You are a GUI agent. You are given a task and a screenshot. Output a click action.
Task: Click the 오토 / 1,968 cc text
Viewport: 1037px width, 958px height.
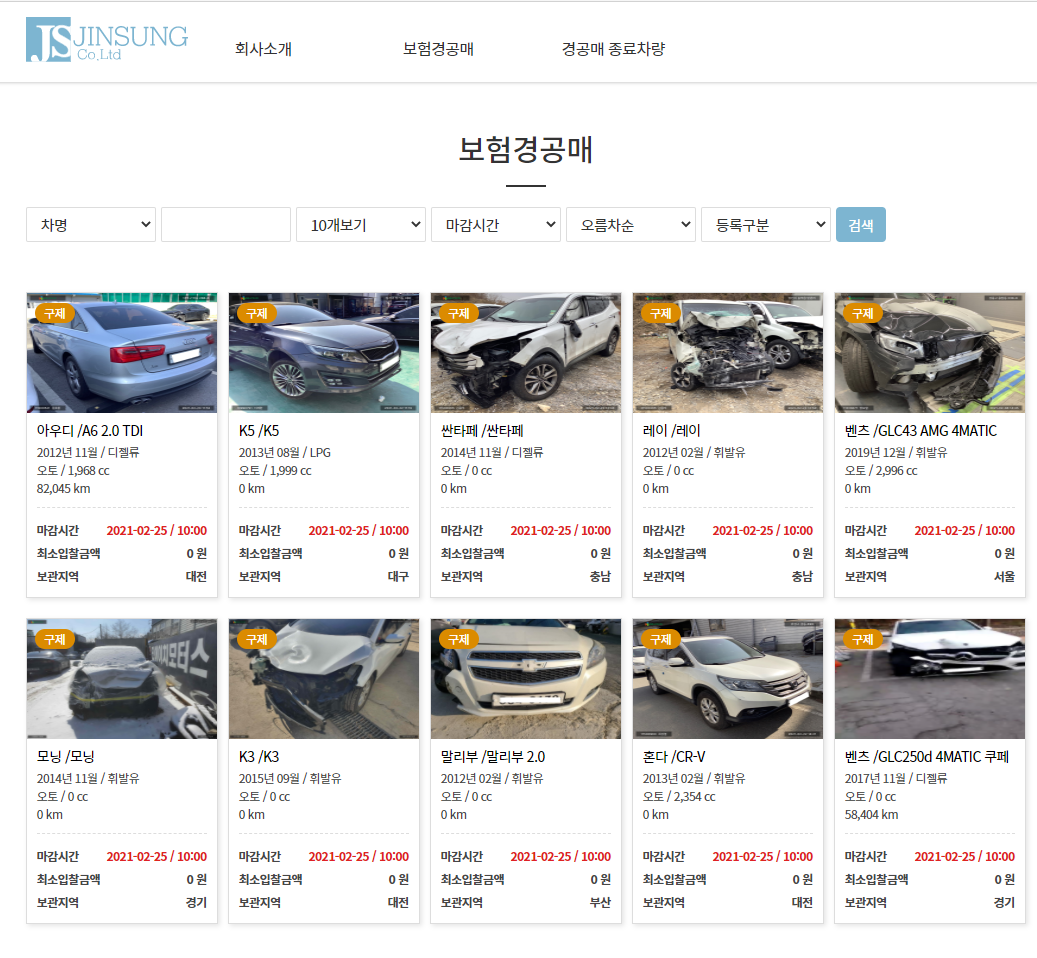click(x=73, y=471)
